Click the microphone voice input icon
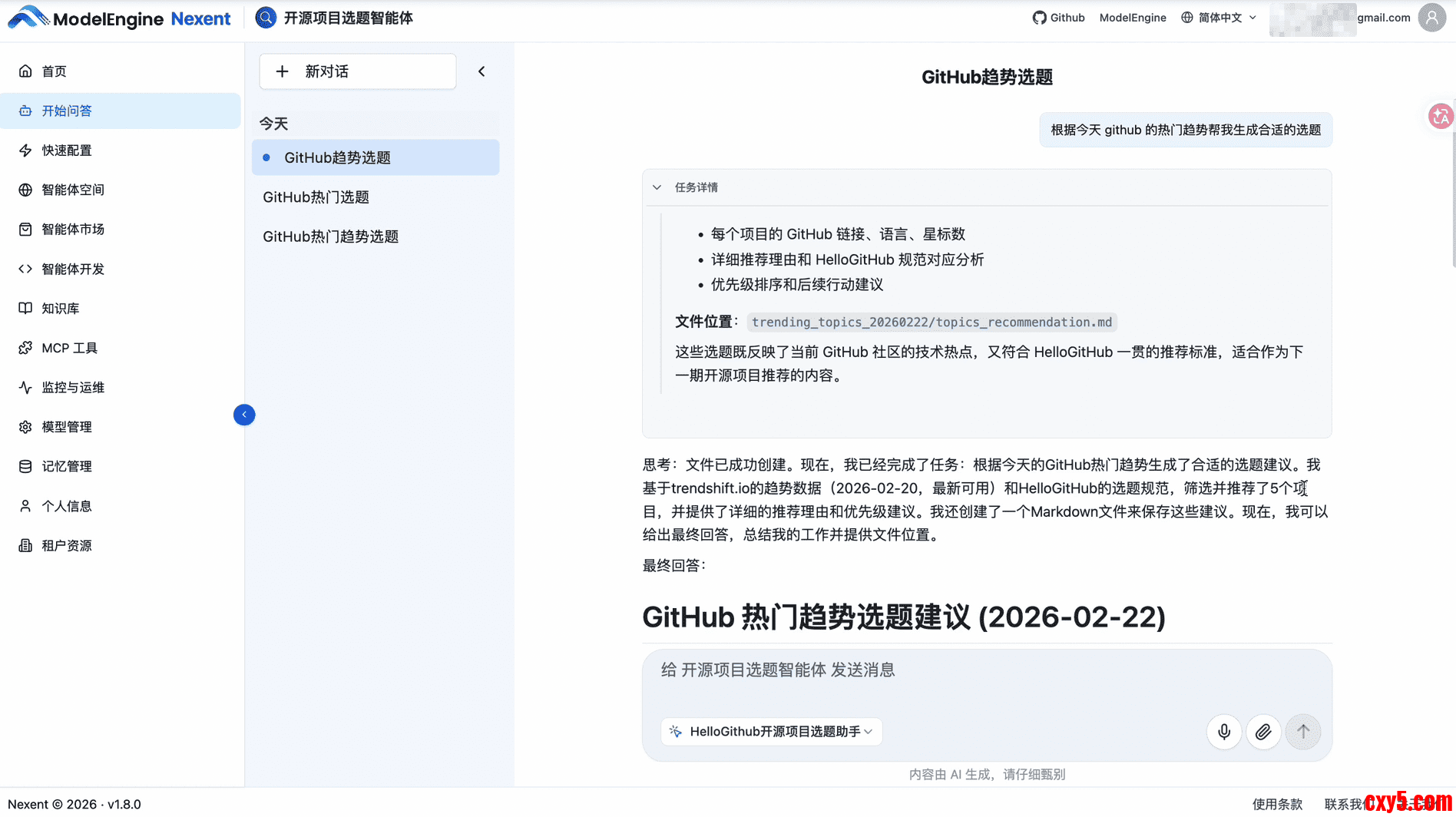The width and height of the screenshot is (1456, 817). point(1224,732)
